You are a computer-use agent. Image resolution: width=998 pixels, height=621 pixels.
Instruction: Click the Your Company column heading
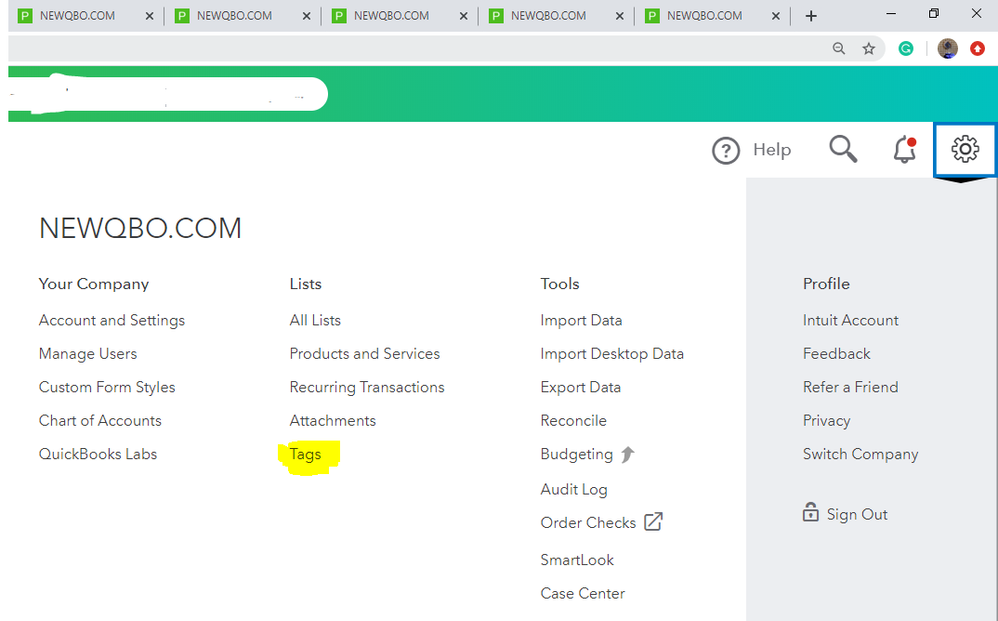pos(94,284)
